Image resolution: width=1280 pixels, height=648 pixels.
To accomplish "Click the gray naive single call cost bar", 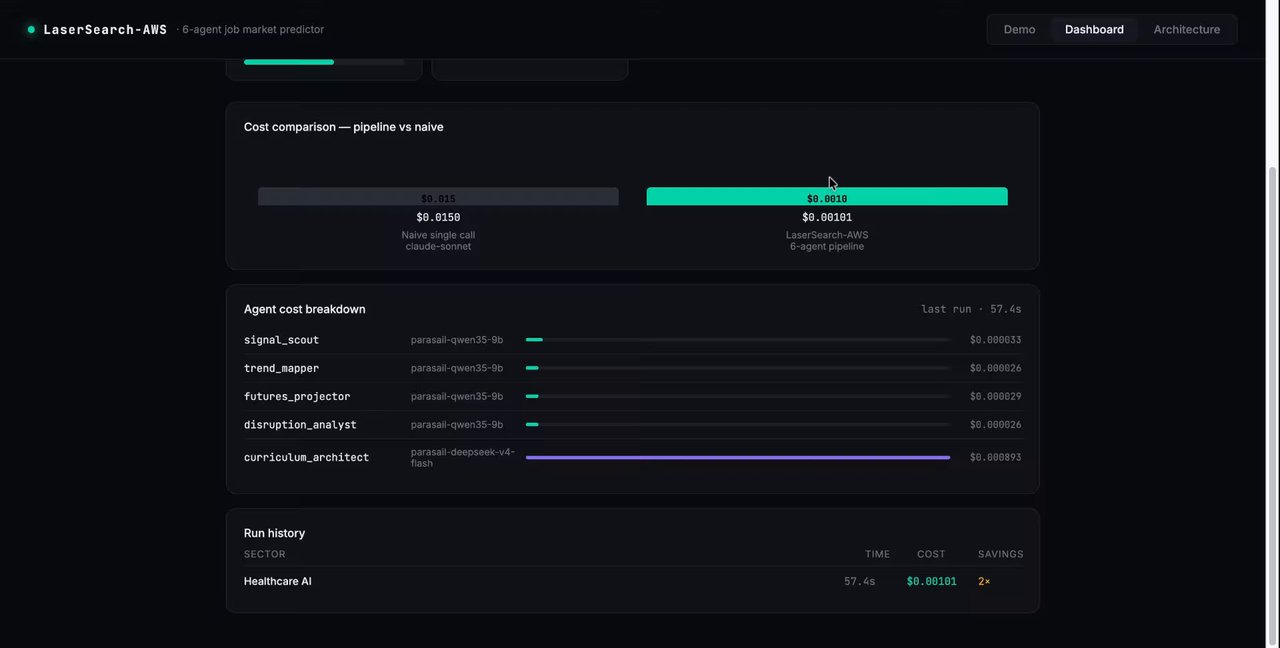I will pyautogui.click(x=438, y=196).
